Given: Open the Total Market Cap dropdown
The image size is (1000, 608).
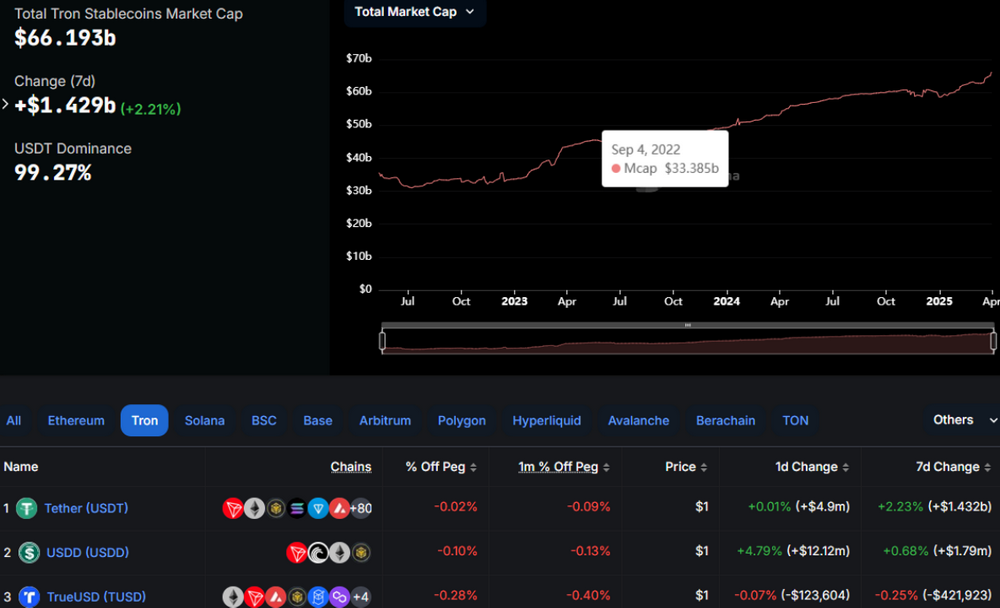Looking at the screenshot, I should click(x=415, y=12).
